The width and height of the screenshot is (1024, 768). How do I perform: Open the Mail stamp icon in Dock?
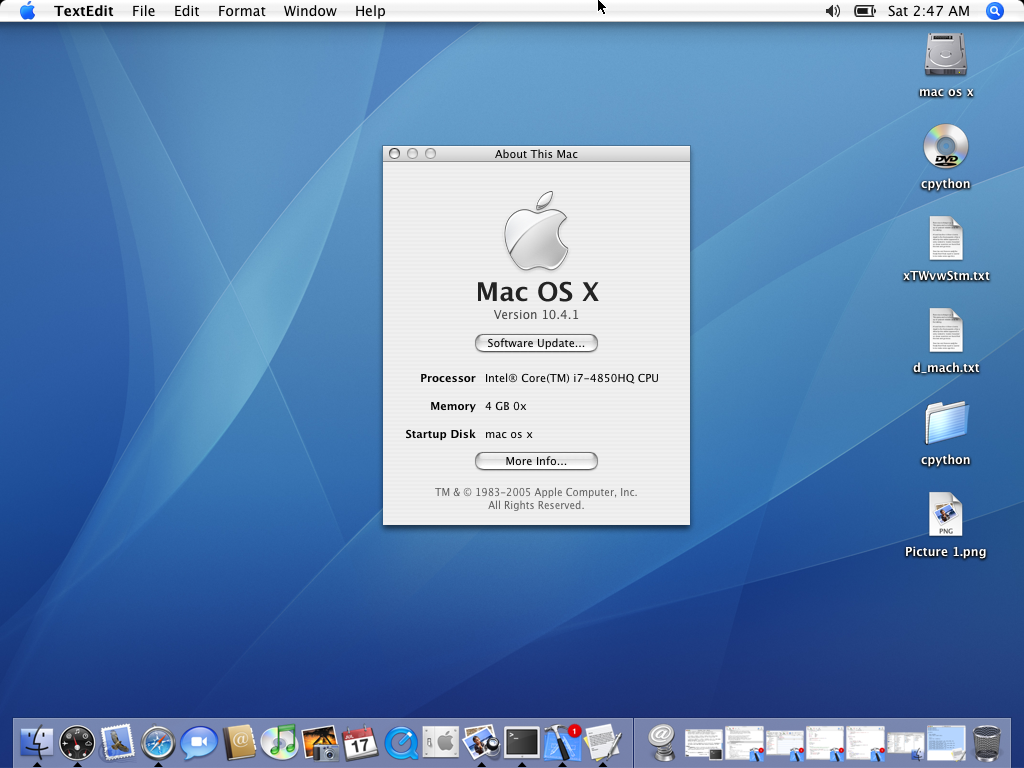118,743
